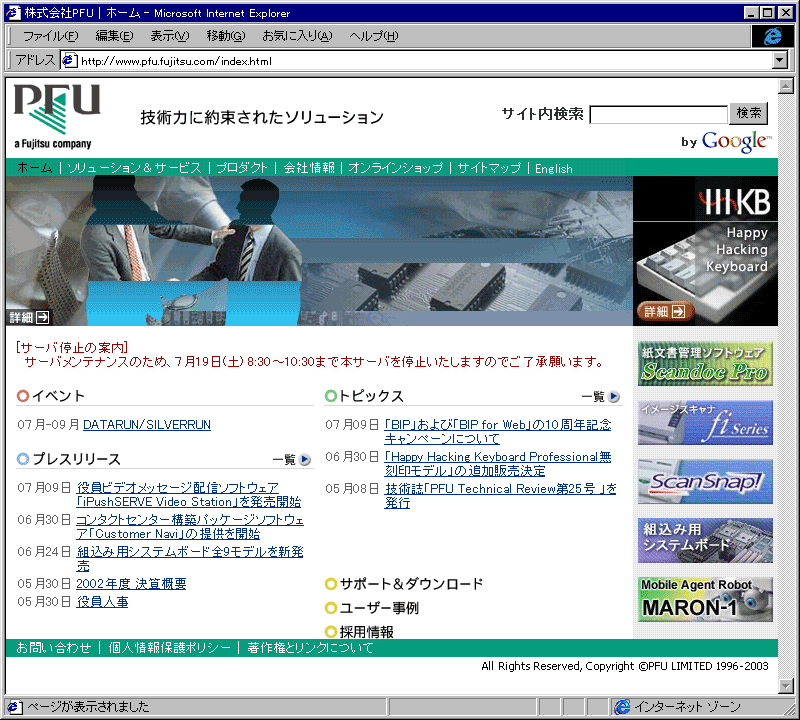This screenshot has height=720, width=800.
Task: Open オンラインショップ in navigation bar
Action: coord(395,168)
